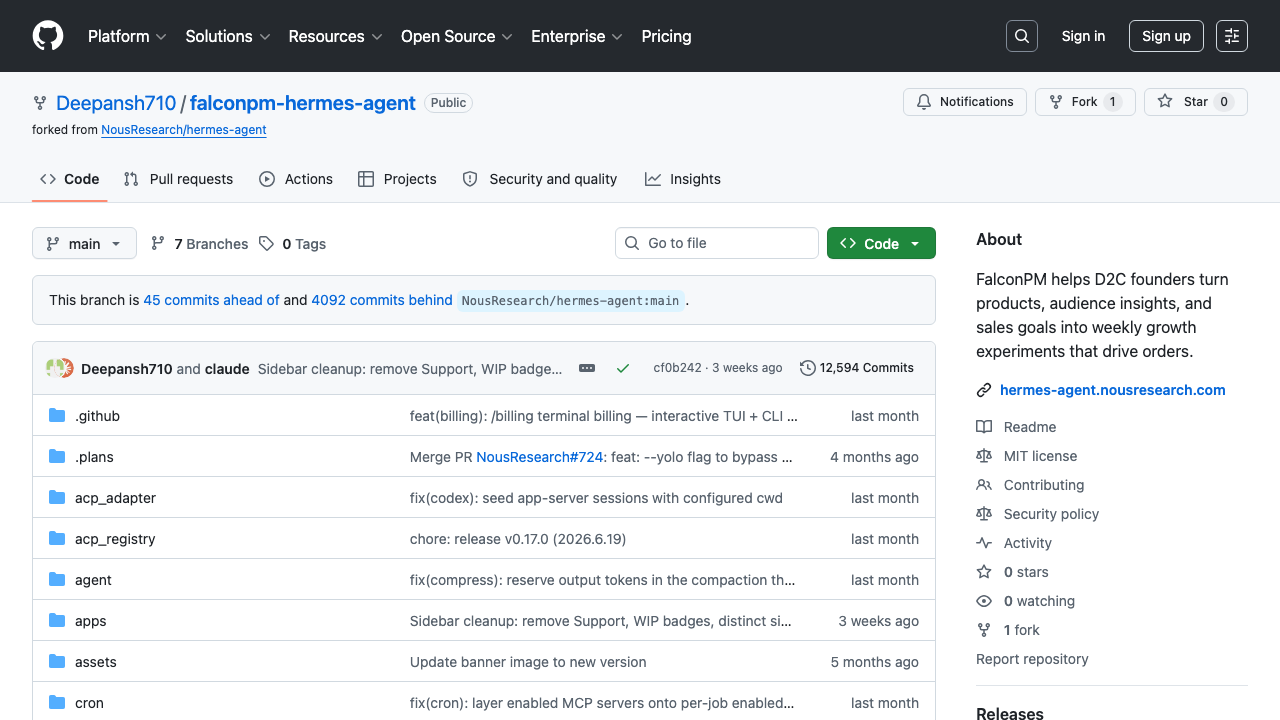
Task: Open the search magnifier button in header
Action: tap(1022, 36)
